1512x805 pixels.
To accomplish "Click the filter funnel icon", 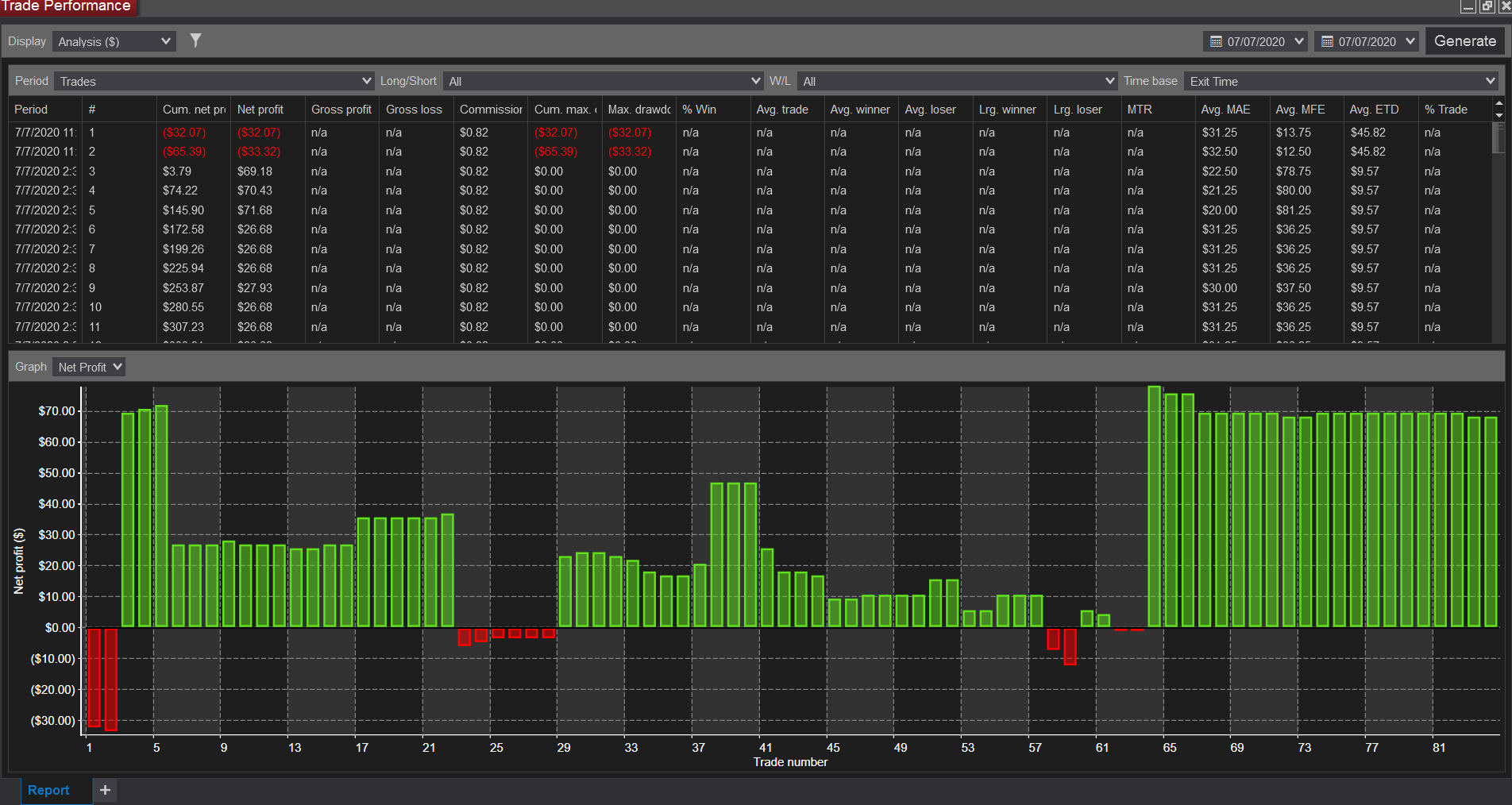I will 195,40.
